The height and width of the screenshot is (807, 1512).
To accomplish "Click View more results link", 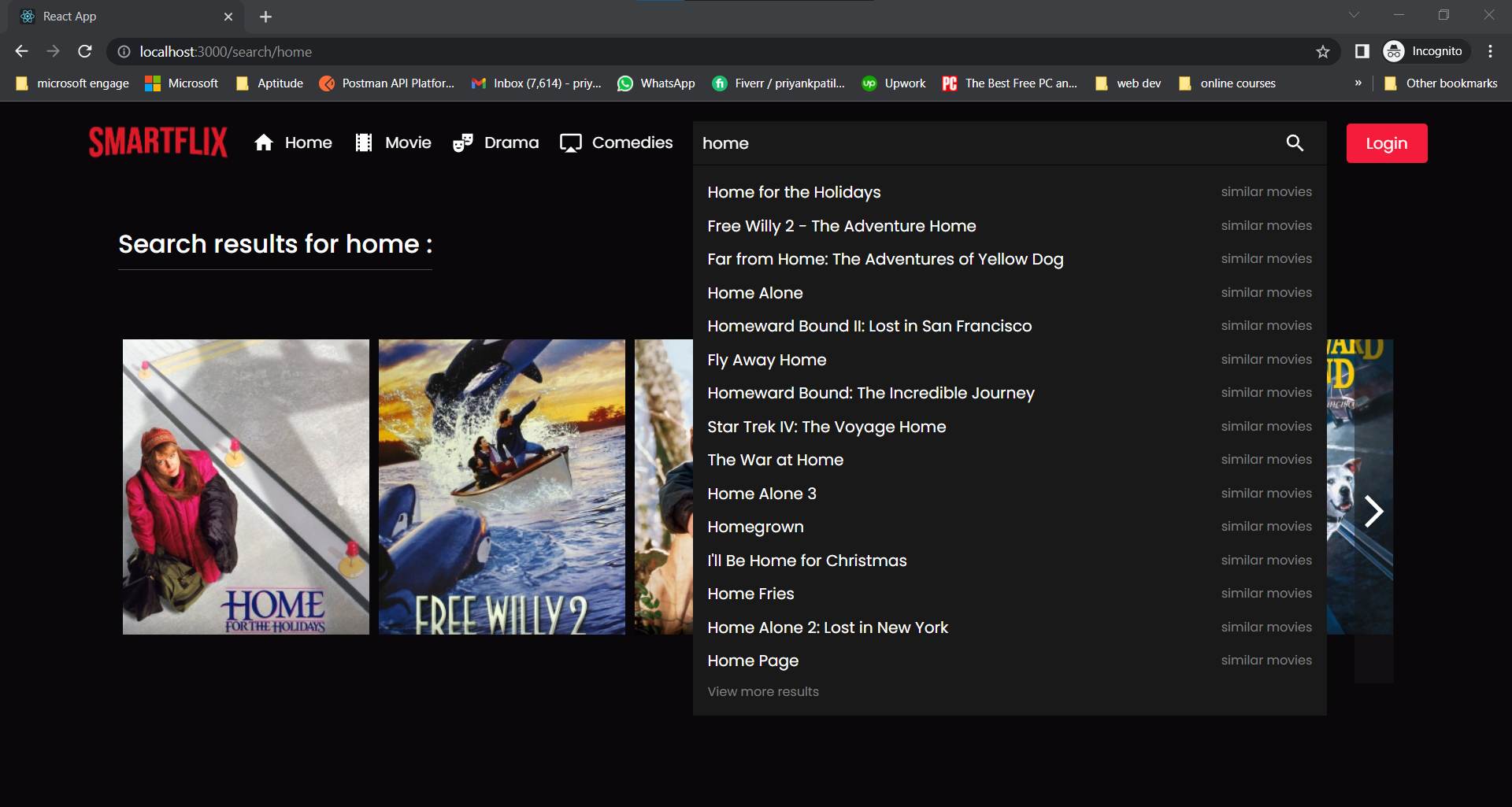I will (x=762, y=691).
